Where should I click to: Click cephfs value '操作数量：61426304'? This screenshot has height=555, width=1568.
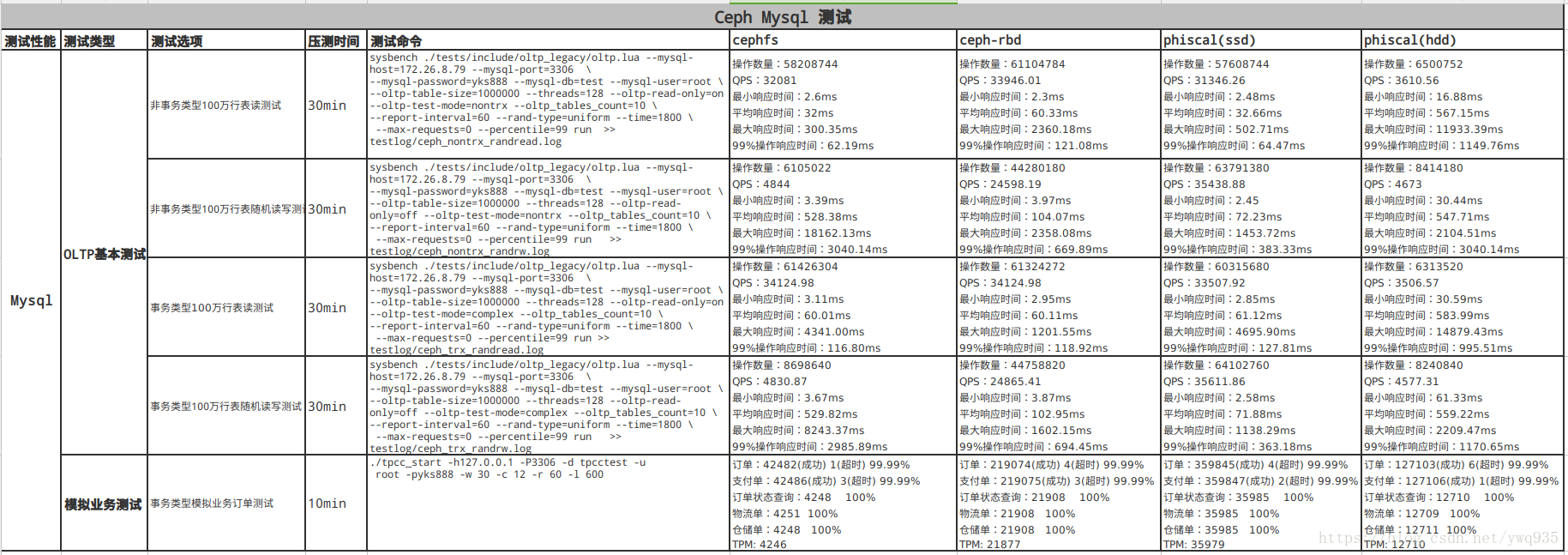point(785,267)
